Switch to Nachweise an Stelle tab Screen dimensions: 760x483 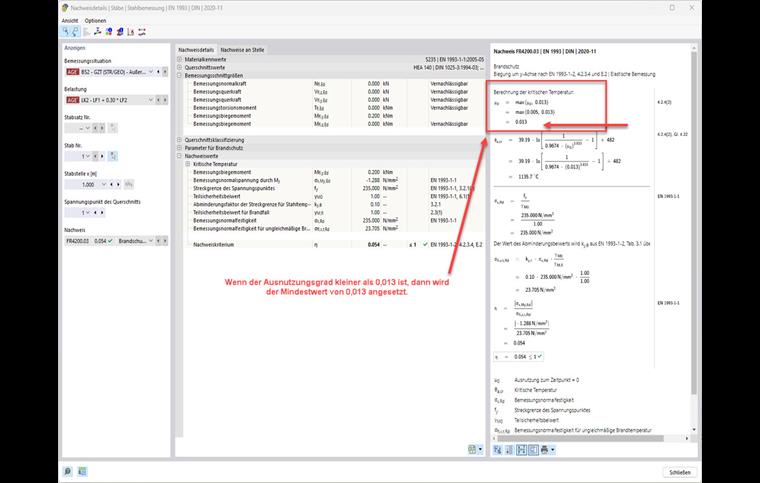[242, 50]
